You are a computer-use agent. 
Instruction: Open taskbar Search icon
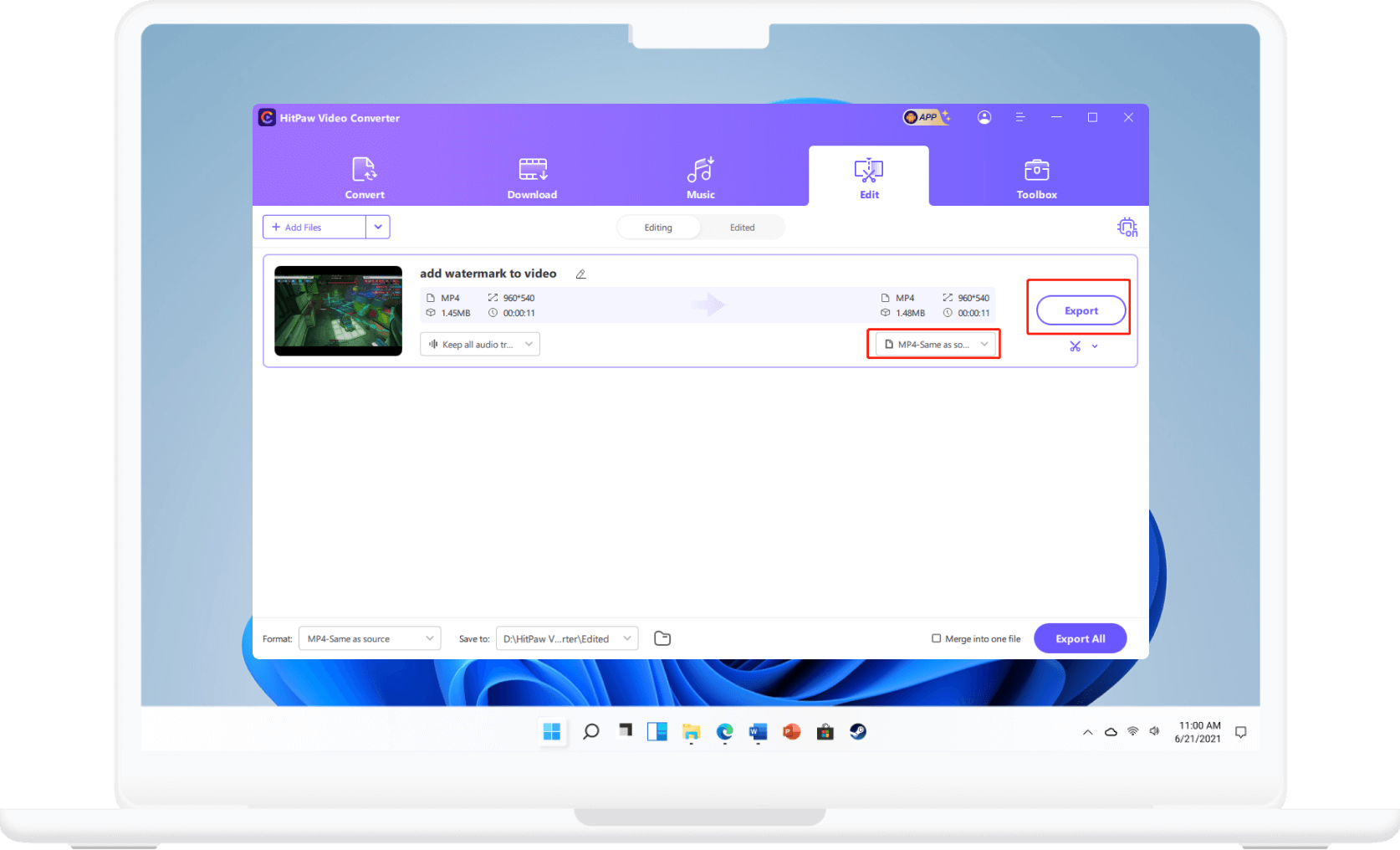590,732
